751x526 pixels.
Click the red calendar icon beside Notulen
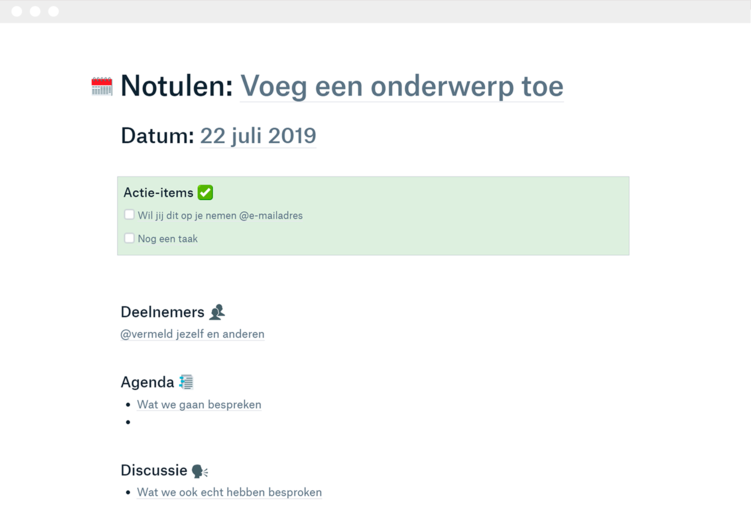102,87
